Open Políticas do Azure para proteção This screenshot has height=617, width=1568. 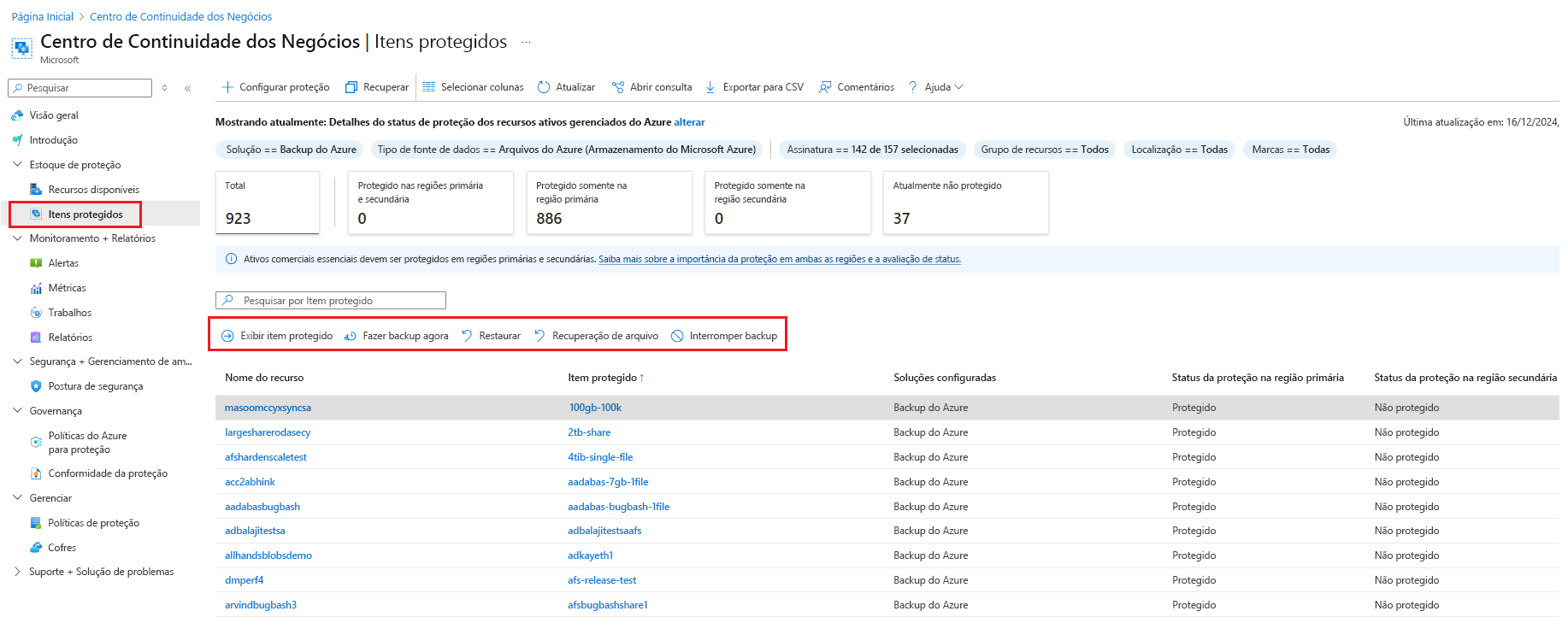[87, 443]
